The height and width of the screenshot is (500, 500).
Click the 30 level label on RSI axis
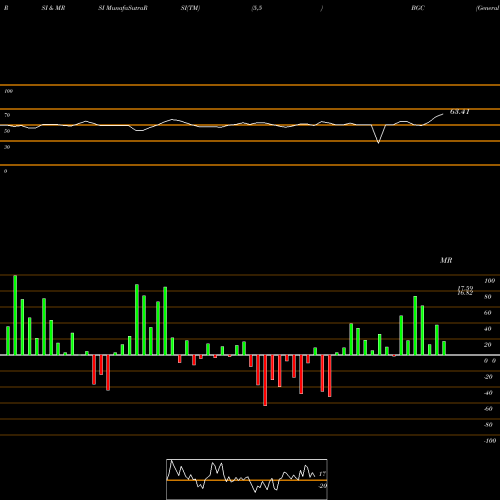7,147
